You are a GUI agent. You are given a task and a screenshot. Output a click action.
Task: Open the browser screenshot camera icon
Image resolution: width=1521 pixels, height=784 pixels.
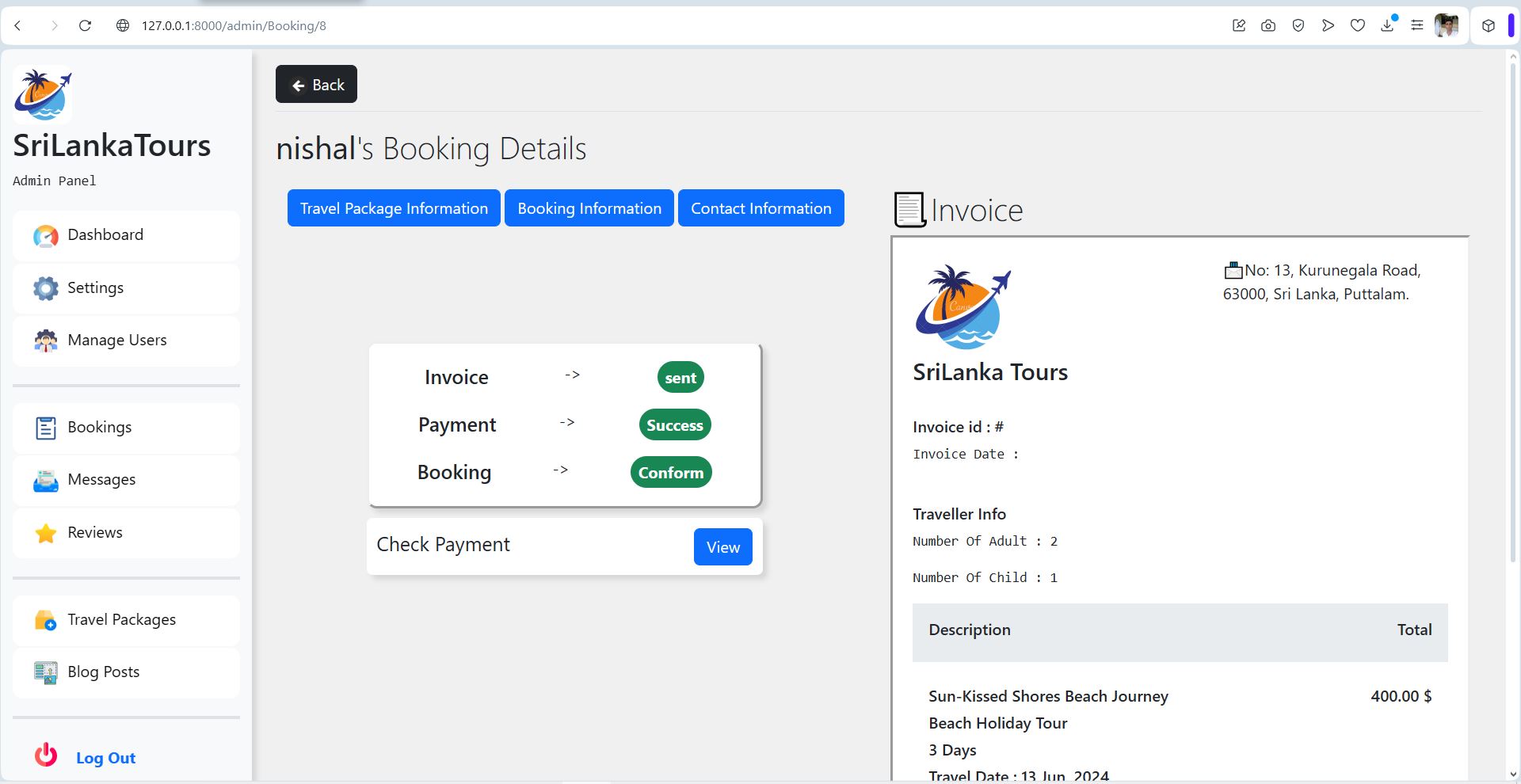pyautogui.click(x=1268, y=25)
